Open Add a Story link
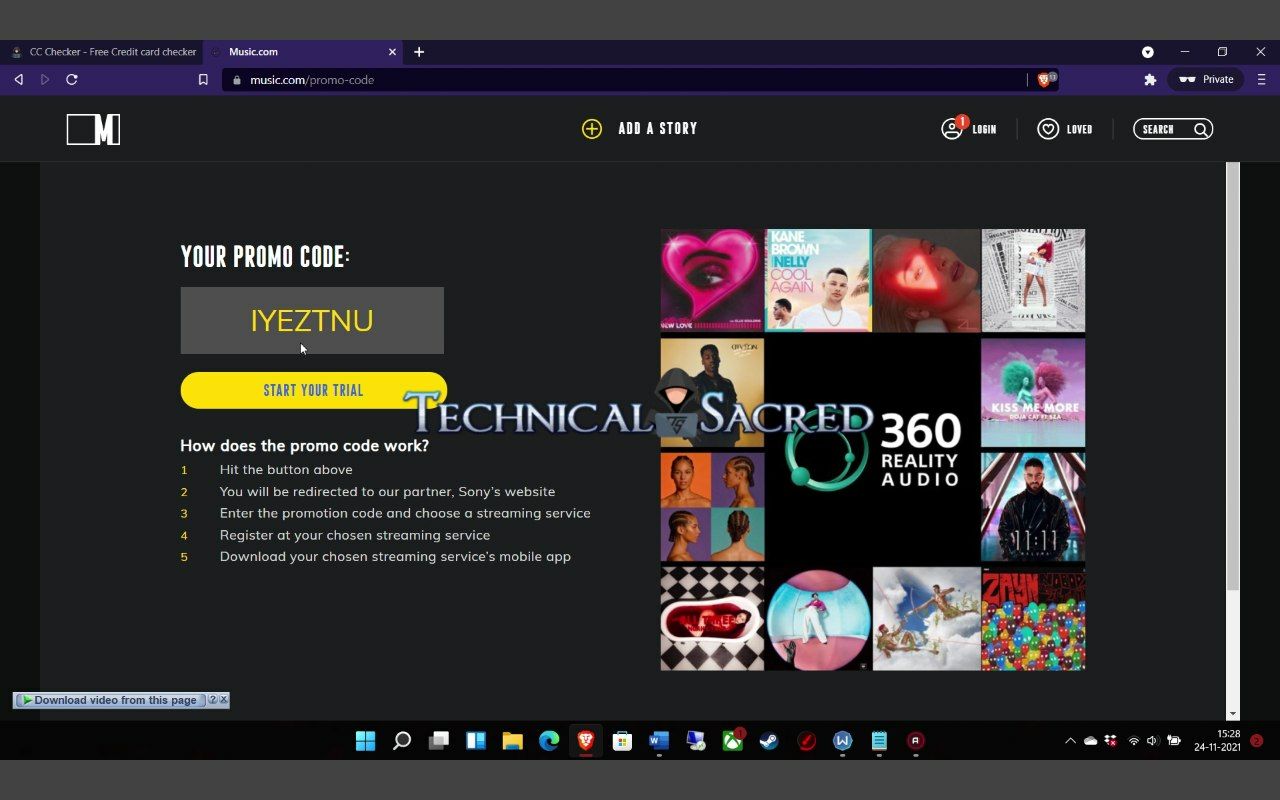Screen dimensions: 1280x800 657,129
